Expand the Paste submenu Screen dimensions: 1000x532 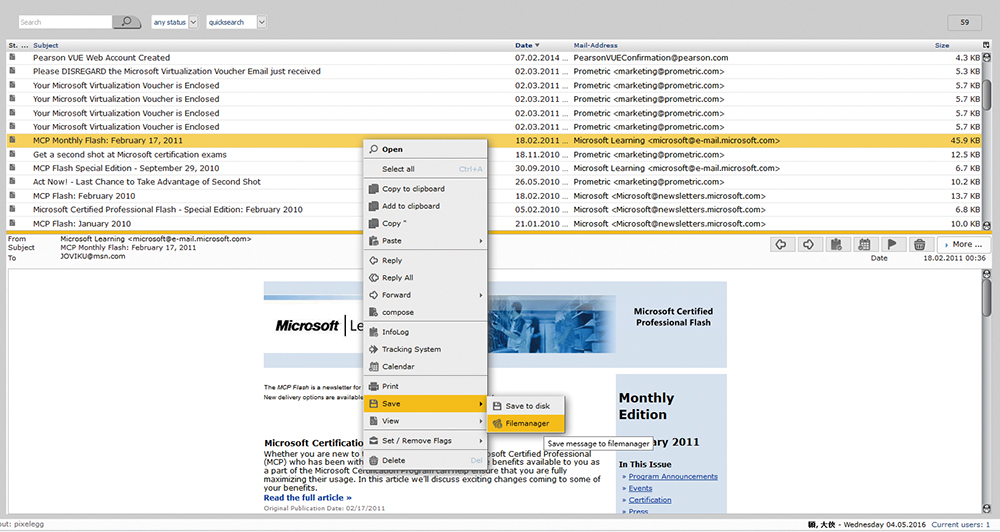click(425, 241)
